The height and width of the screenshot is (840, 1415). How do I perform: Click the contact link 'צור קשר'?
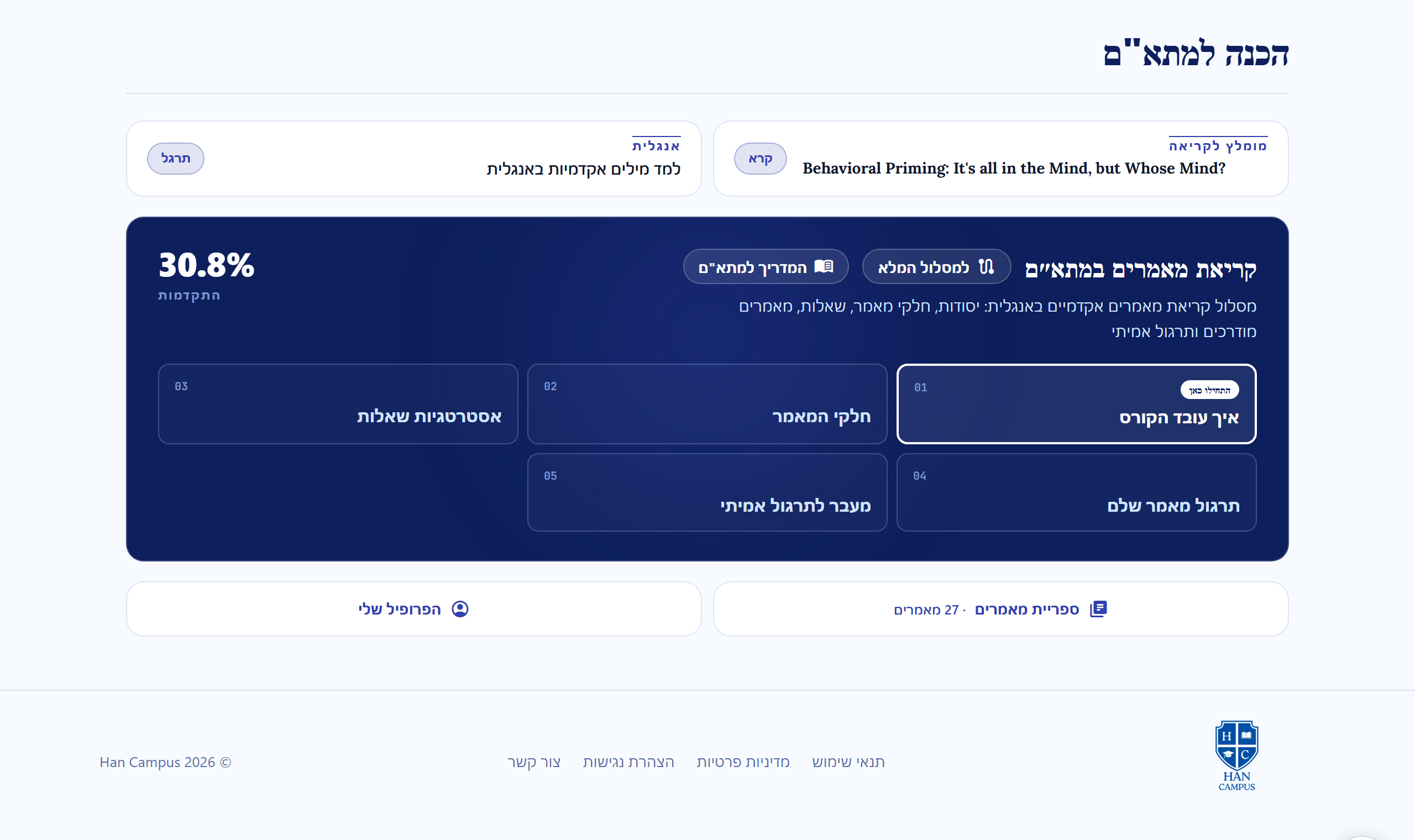[534, 762]
